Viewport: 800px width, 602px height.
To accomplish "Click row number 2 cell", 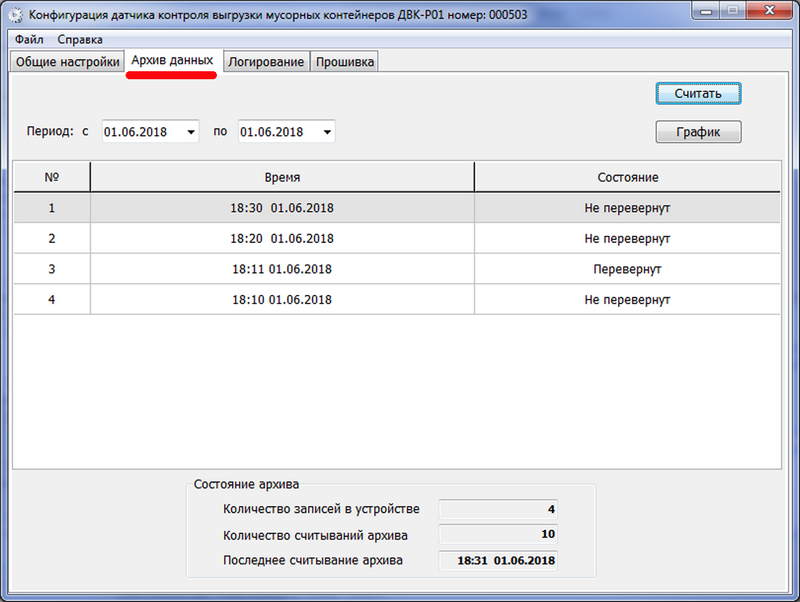I will [x=52, y=238].
